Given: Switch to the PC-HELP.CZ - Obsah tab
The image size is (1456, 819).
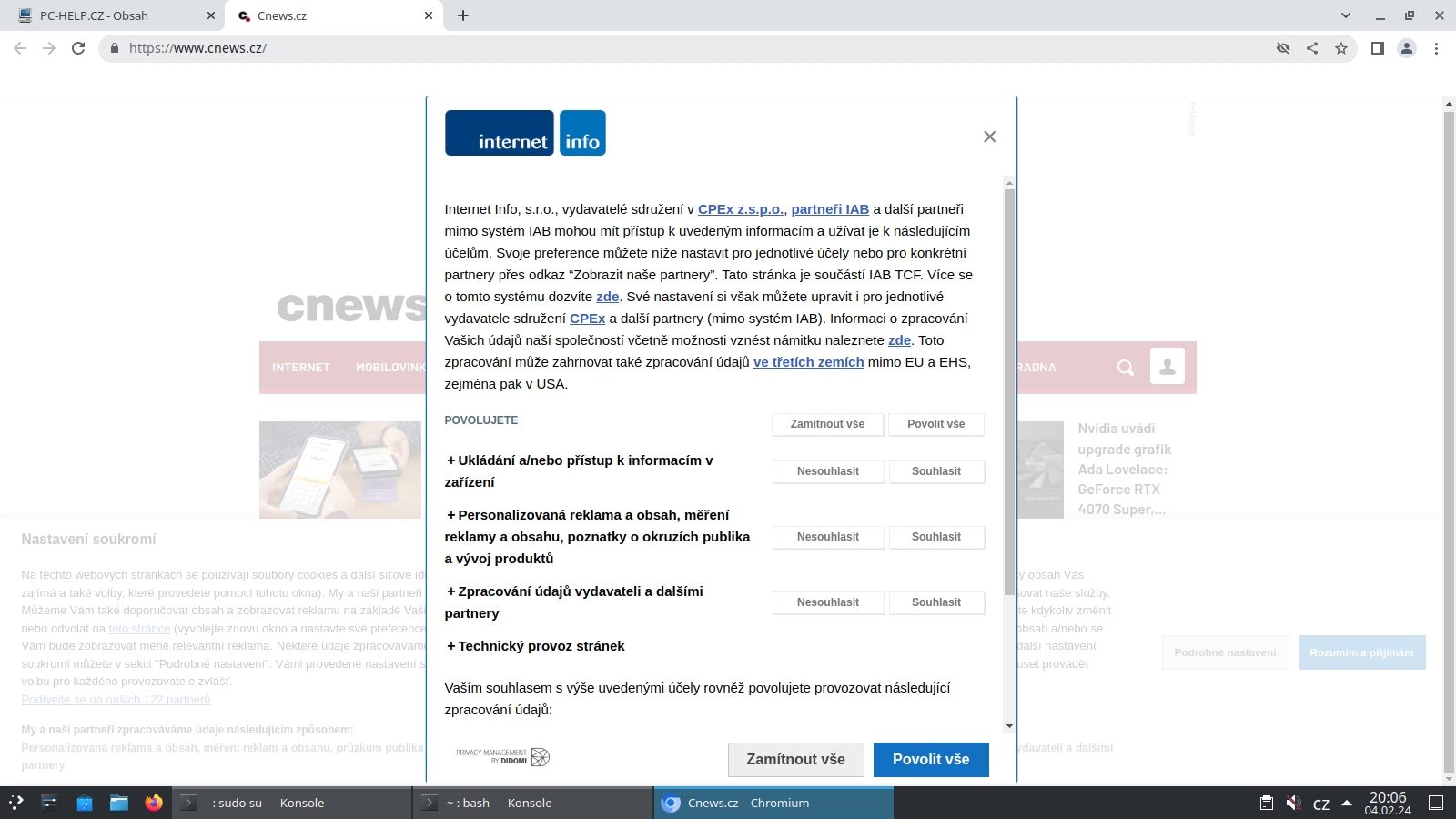Looking at the screenshot, I should click(109, 15).
